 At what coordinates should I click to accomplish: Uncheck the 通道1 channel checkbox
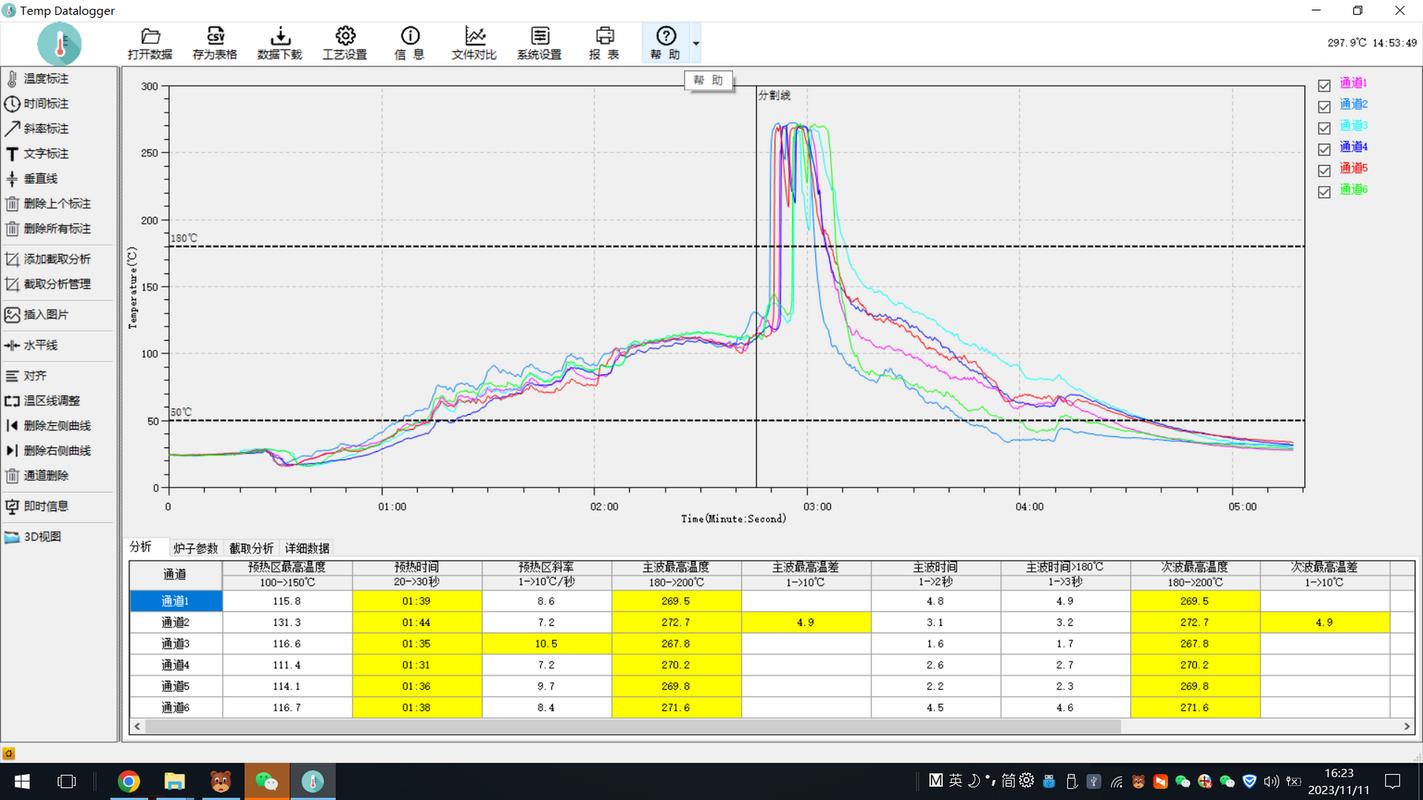pyautogui.click(x=1324, y=86)
